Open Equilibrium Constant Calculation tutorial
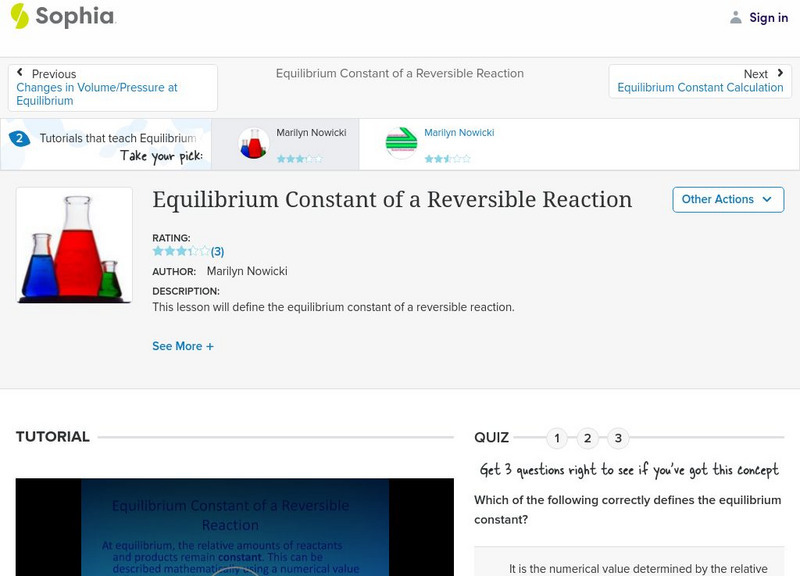Image resolution: width=800 pixels, height=576 pixels. pos(700,87)
